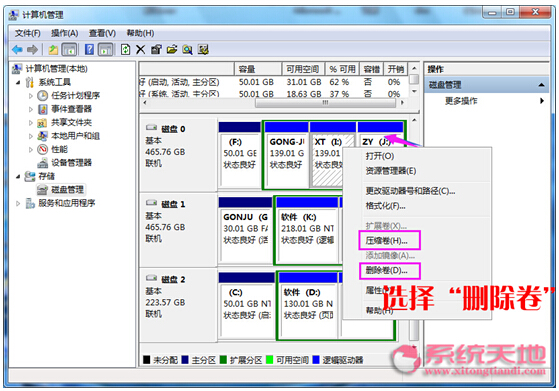Select 性能 in the tree
559x391 pixels.
click(x=60, y=149)
